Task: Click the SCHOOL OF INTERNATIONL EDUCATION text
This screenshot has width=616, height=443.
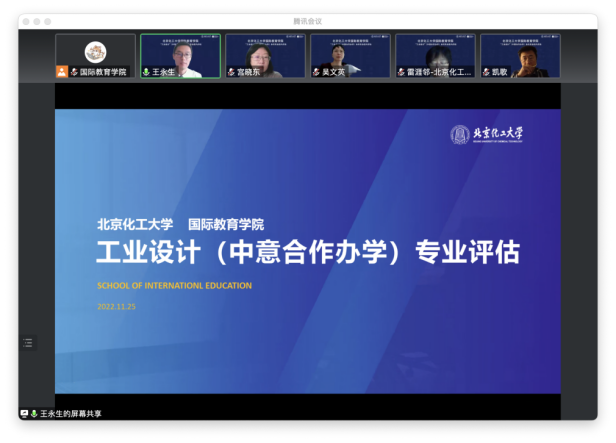Action: (174, 286)
